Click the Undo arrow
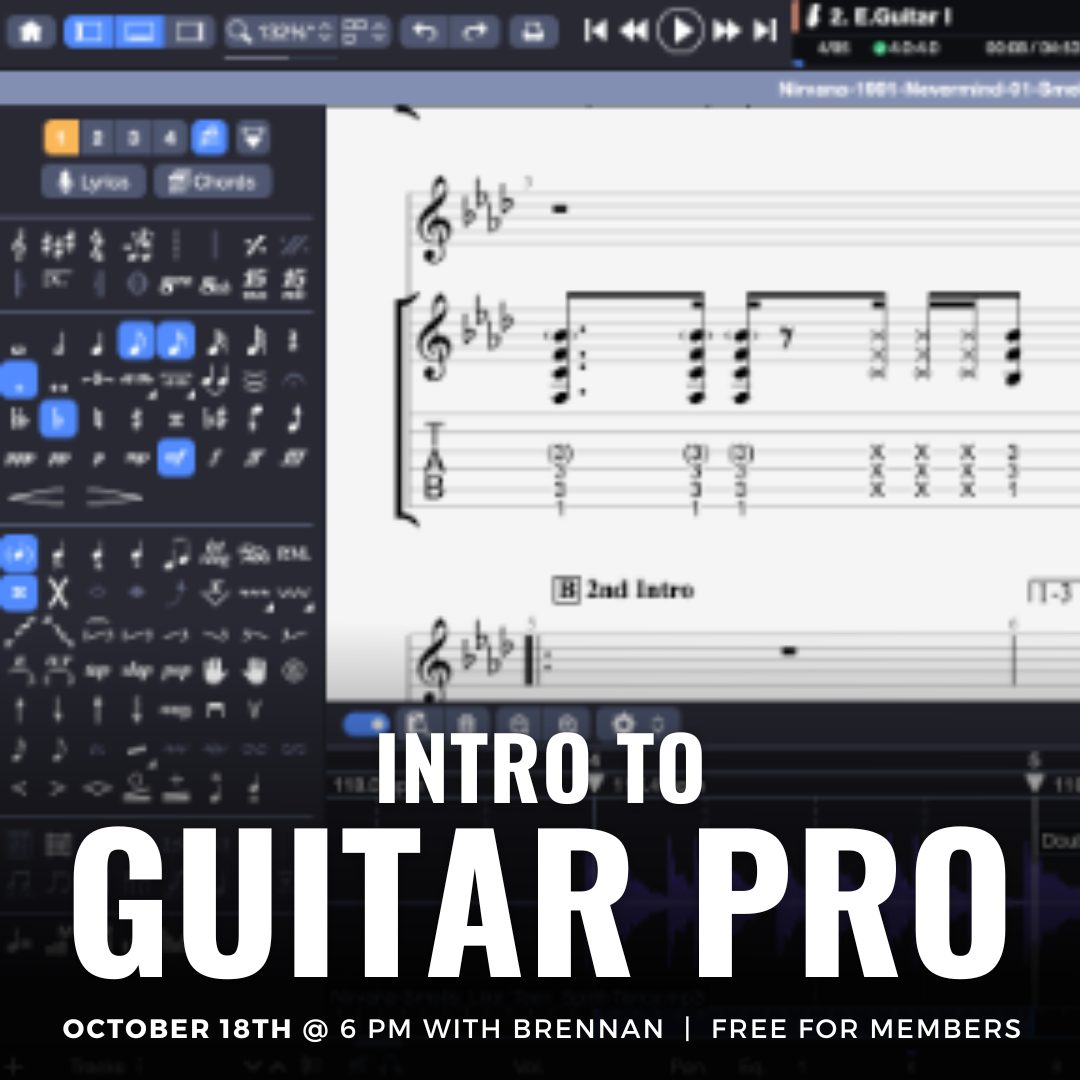This screenshot has height=1080, width=1080. (x=425, y=32)
